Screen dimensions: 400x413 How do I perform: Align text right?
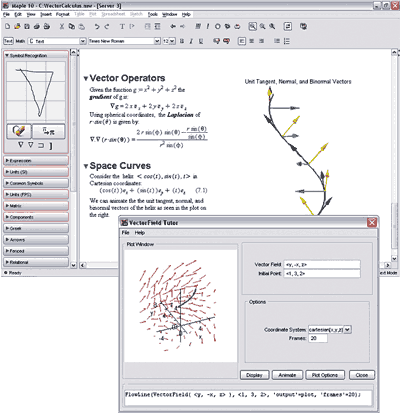coord(262,41)
